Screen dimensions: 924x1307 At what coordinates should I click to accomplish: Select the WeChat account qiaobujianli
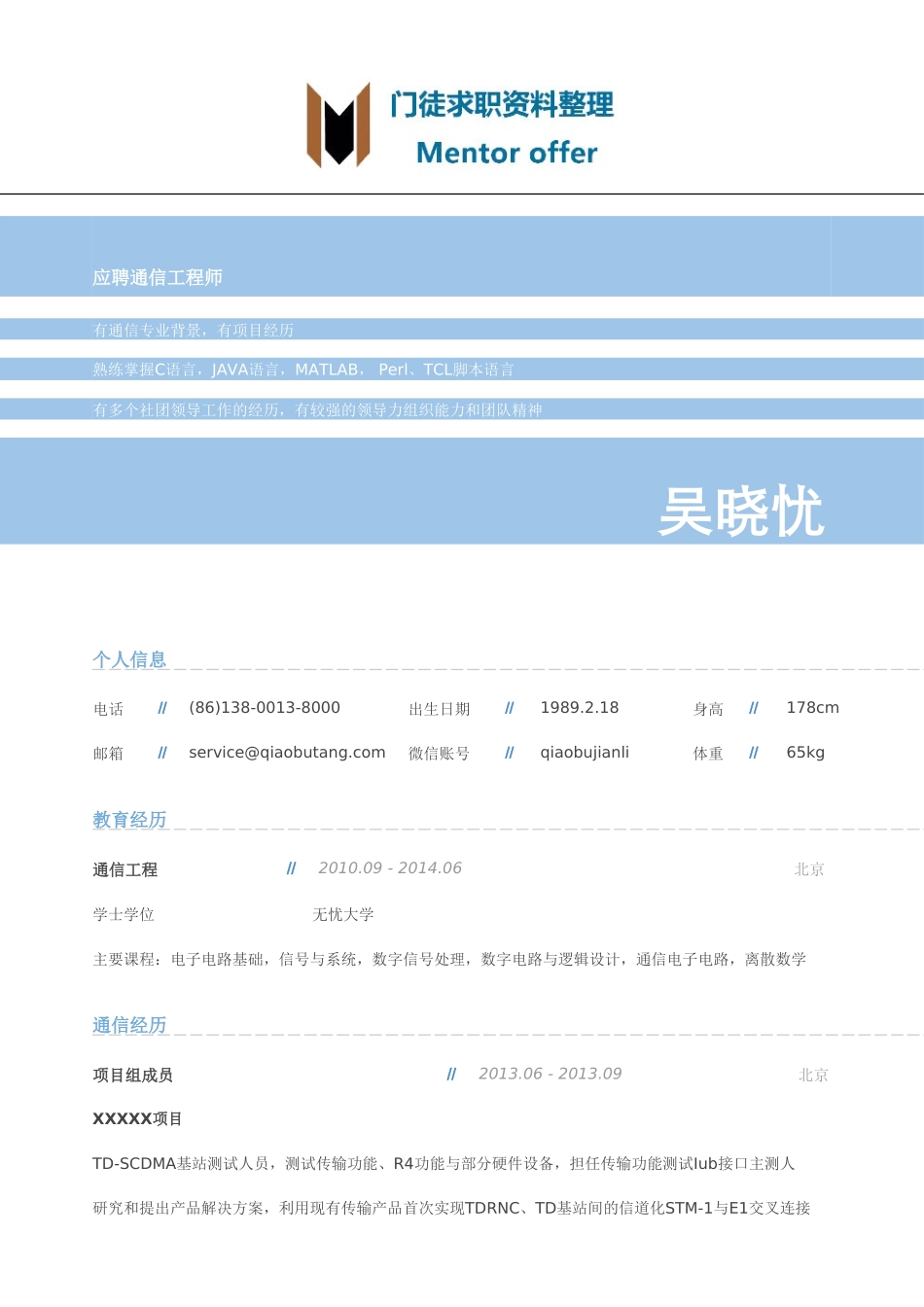(585, 752)
